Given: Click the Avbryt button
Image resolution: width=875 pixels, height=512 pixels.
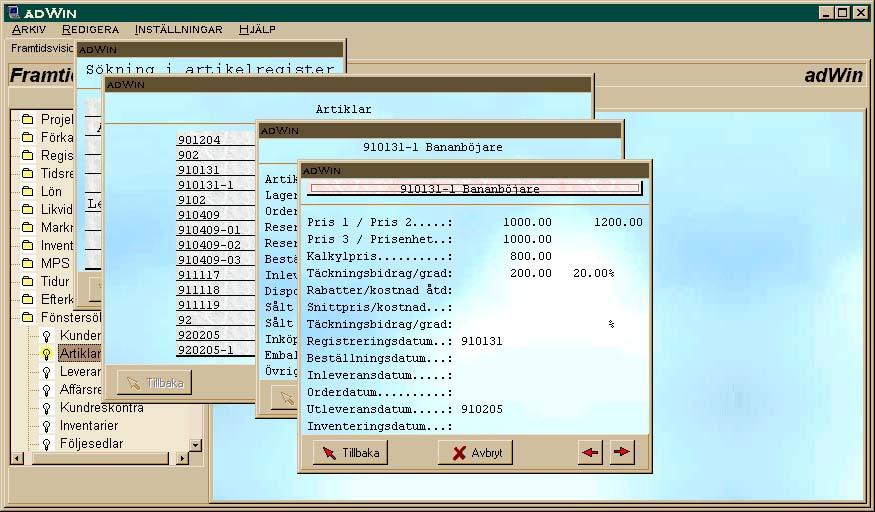Looking at the screenshot, I should tap(475, 452).
